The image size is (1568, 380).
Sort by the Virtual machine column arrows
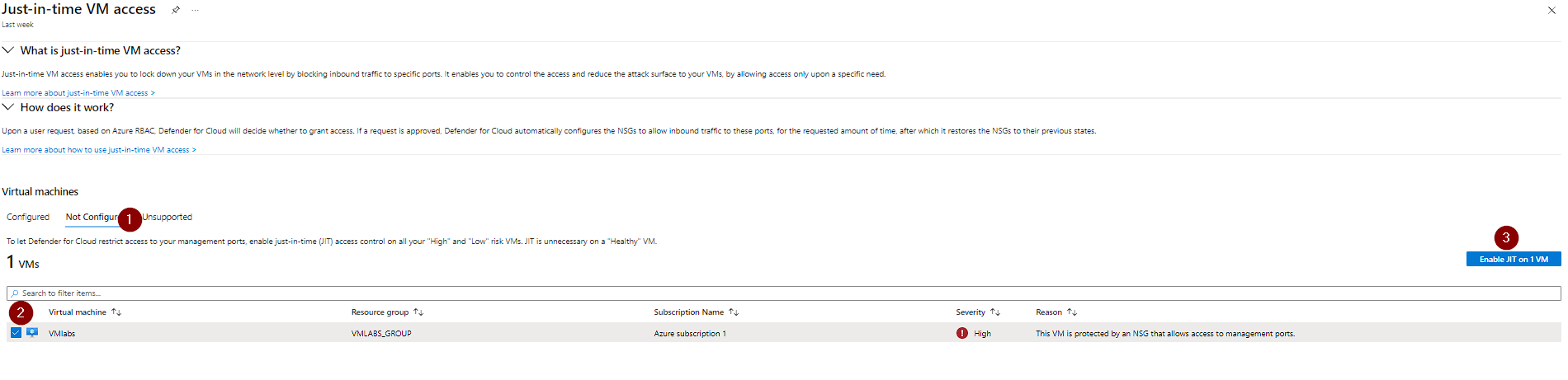tap(116, 312)
